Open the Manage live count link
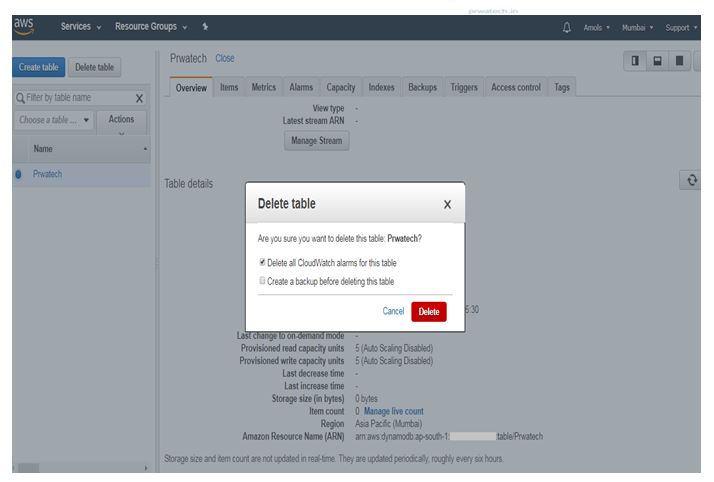Viewport: 714px width, 482px height. coord(393,411)
